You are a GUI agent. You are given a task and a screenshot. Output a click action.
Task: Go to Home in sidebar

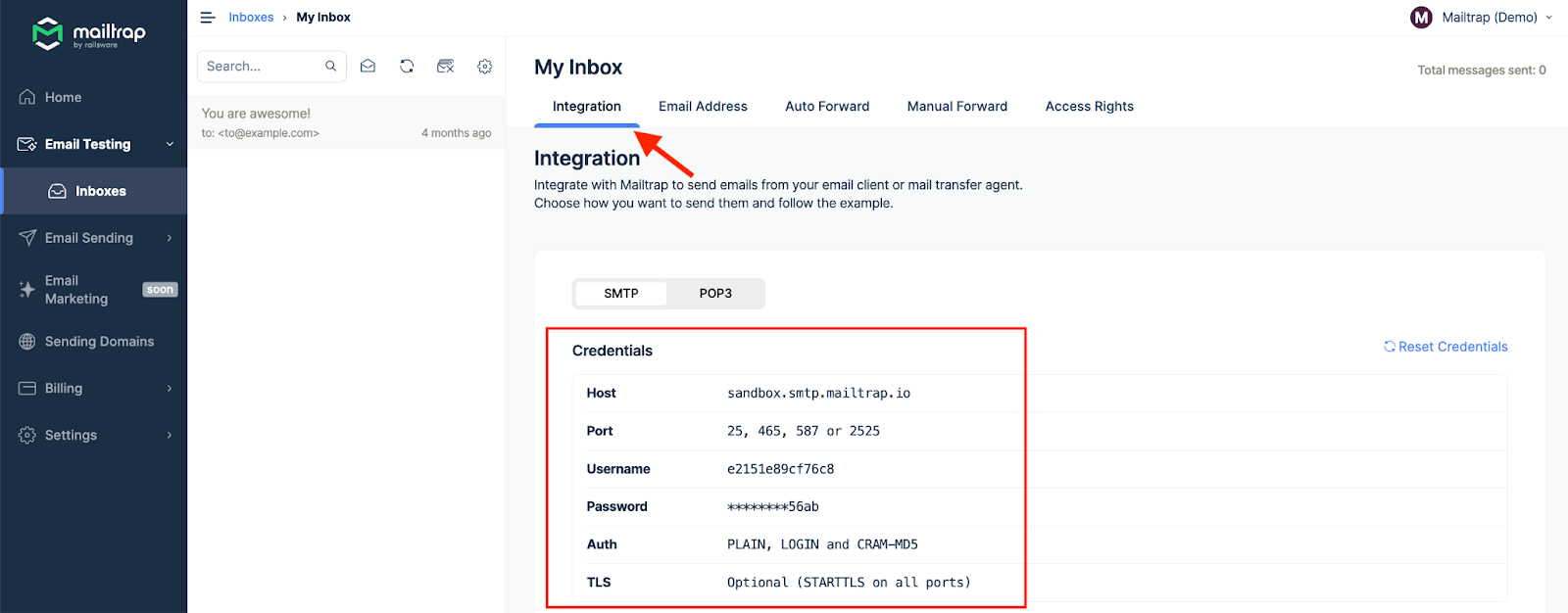click(93, 97)
